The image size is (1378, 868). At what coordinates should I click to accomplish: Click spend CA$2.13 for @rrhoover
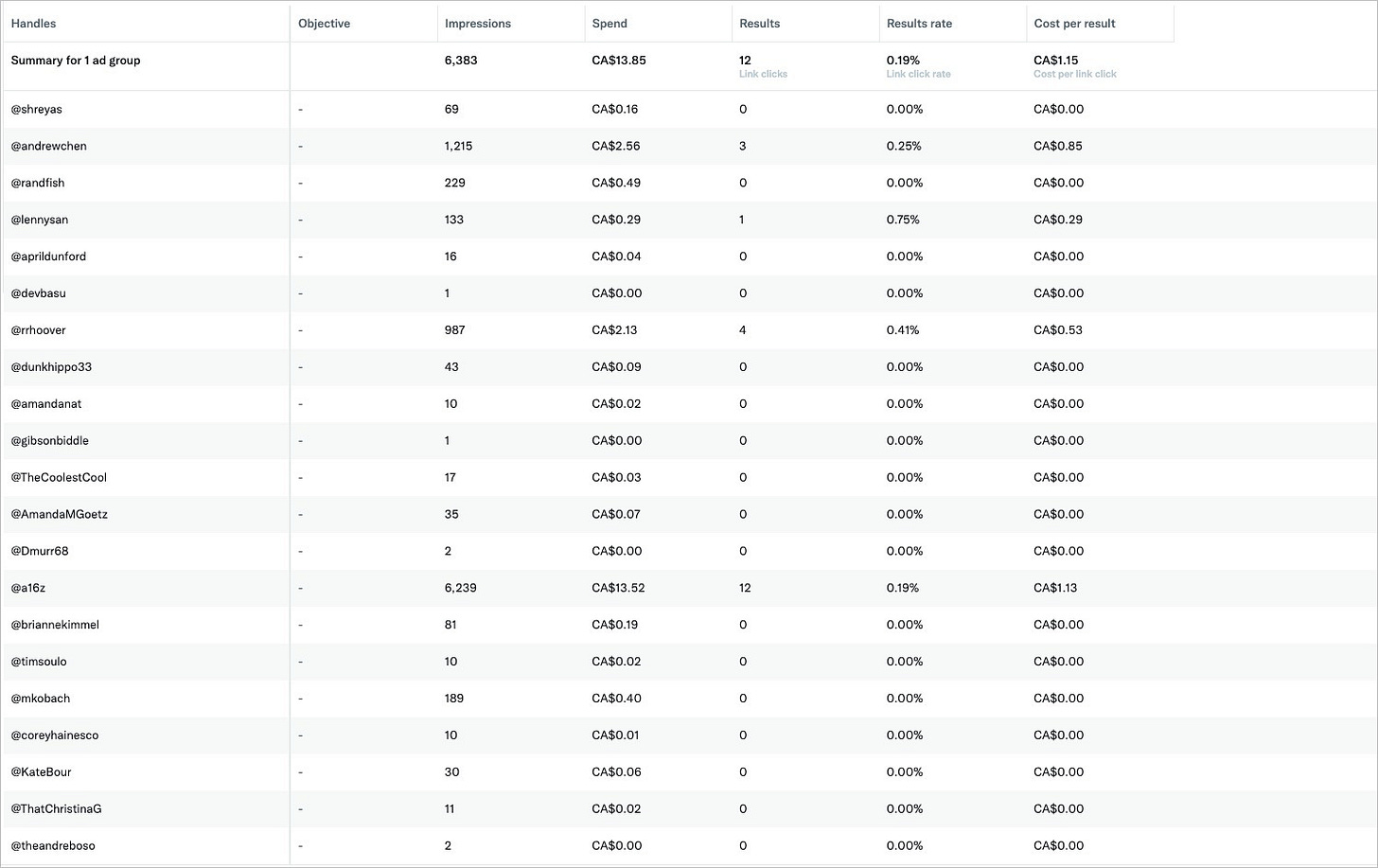click(x=615, y=331)
